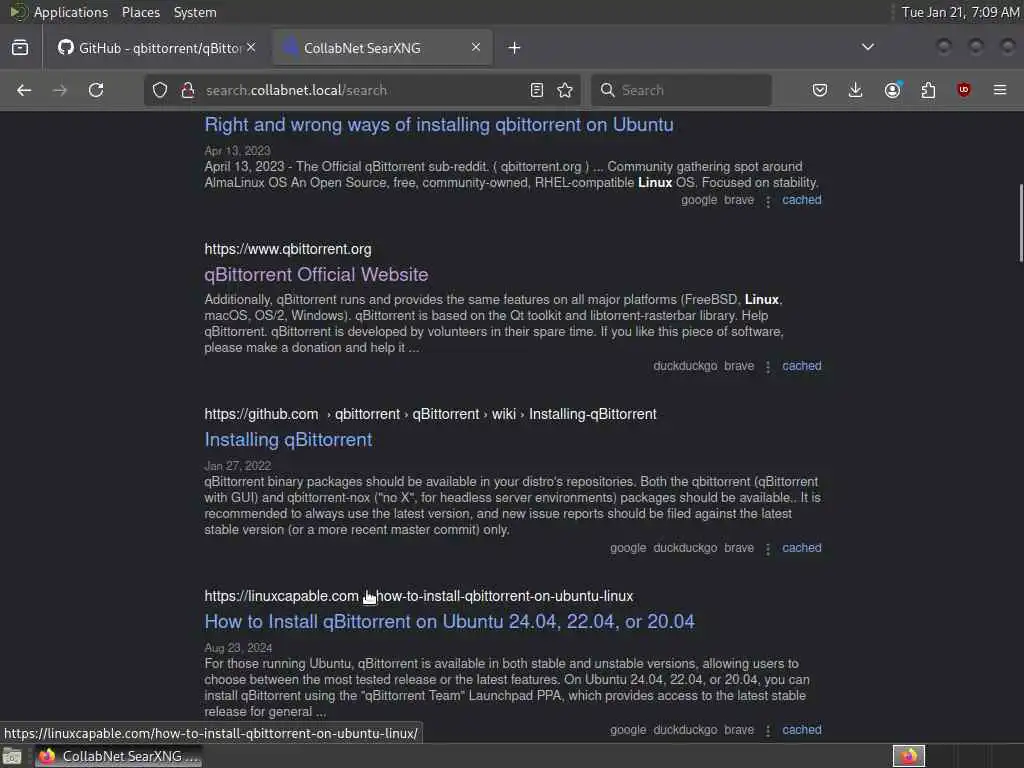Click 'duckduckgo' engine label under Official Website result
The image size is (1024, 768).
685,366
